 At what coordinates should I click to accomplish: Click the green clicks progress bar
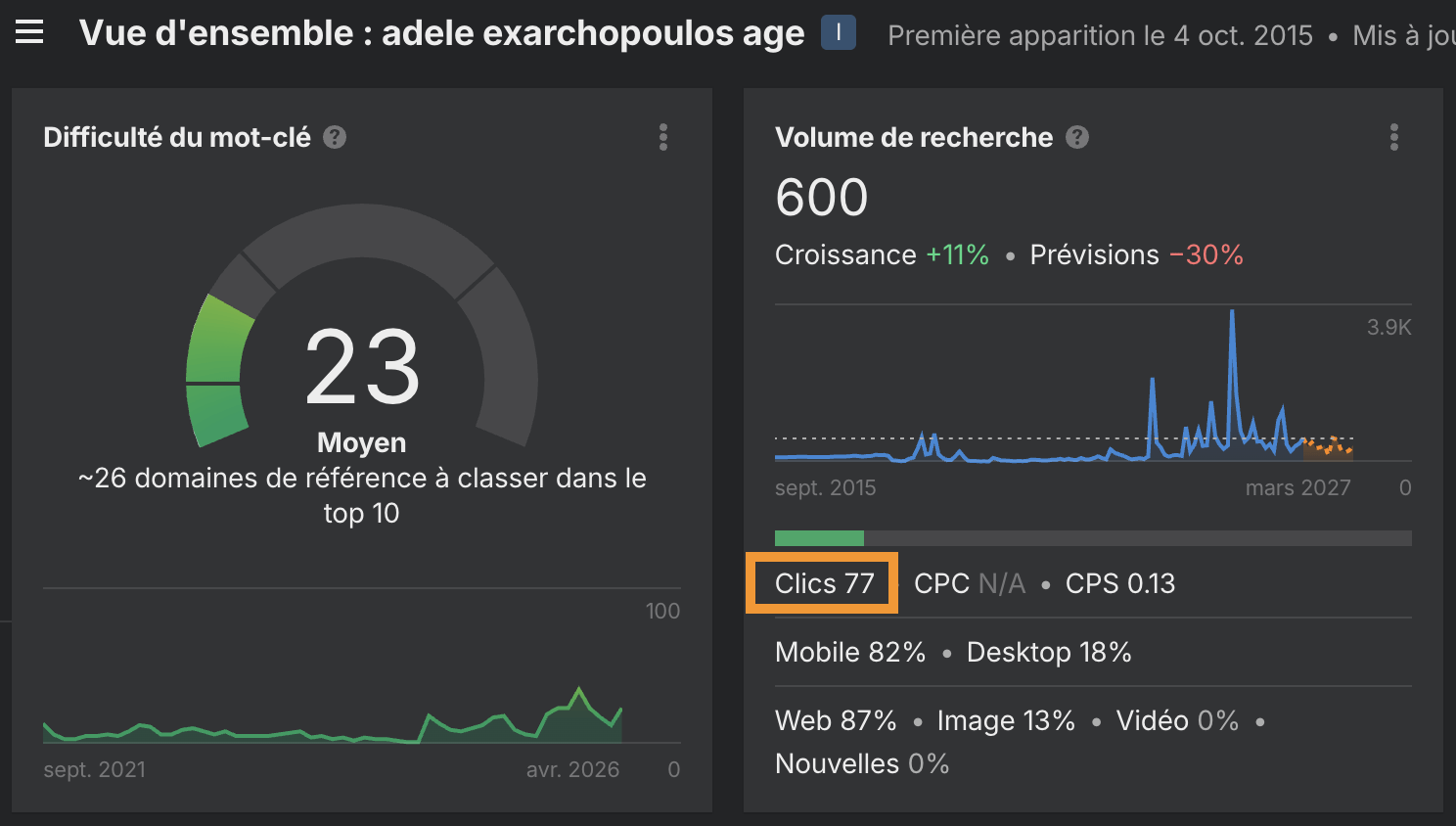coord(819,537)
